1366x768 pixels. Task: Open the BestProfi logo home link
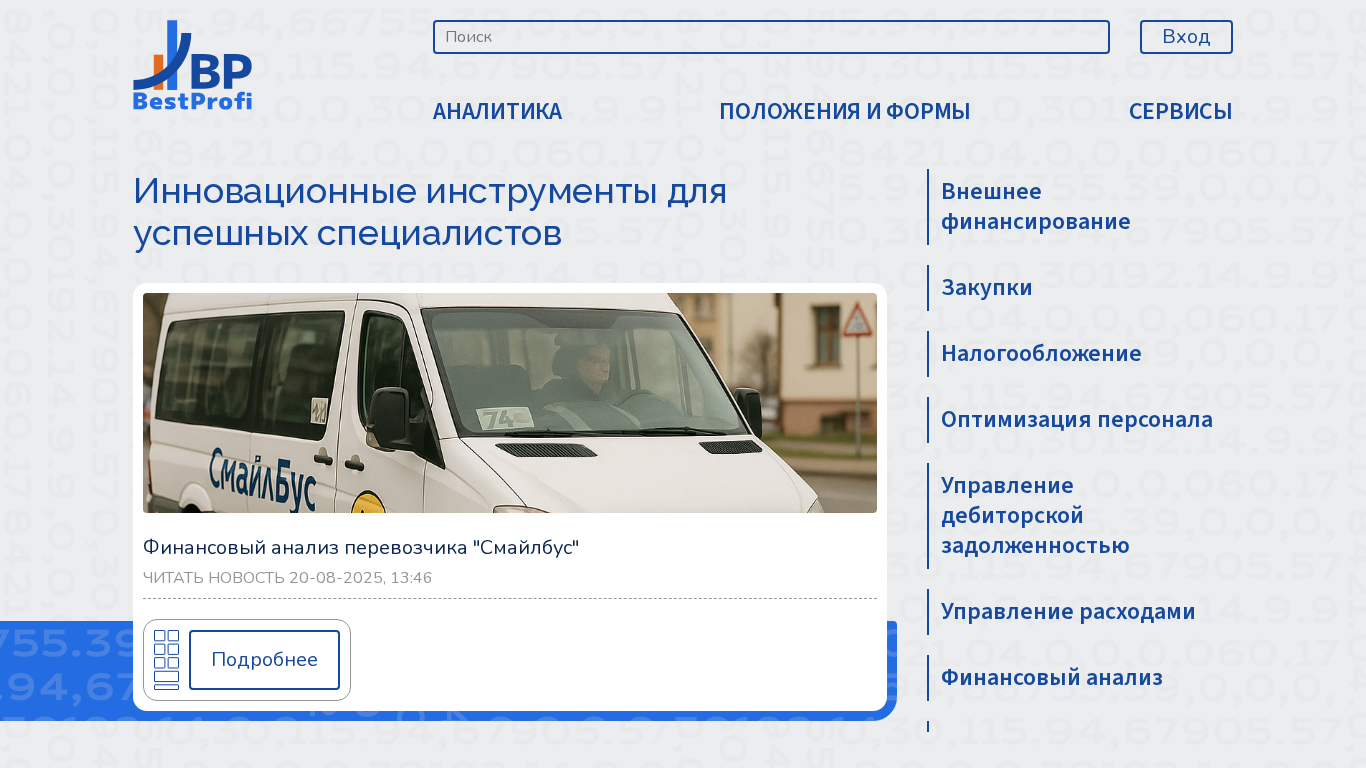pos(192,65)
